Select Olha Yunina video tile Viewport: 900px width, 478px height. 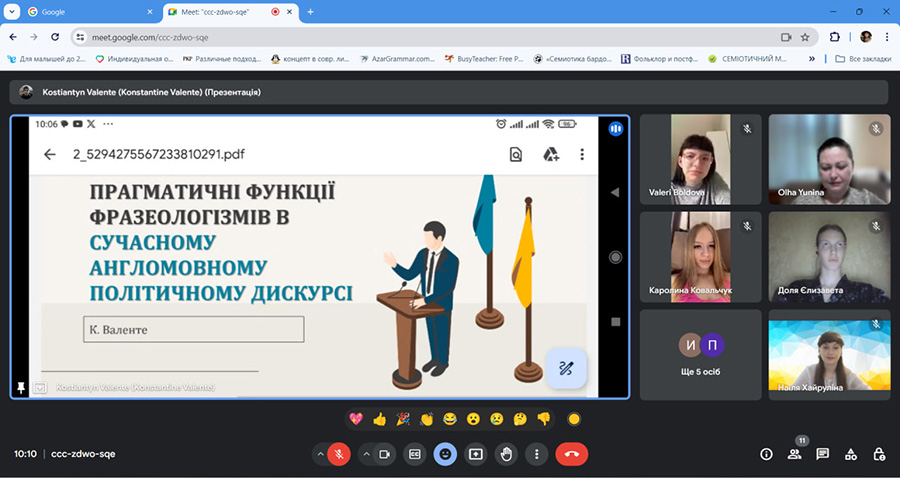tap(829, 159)
